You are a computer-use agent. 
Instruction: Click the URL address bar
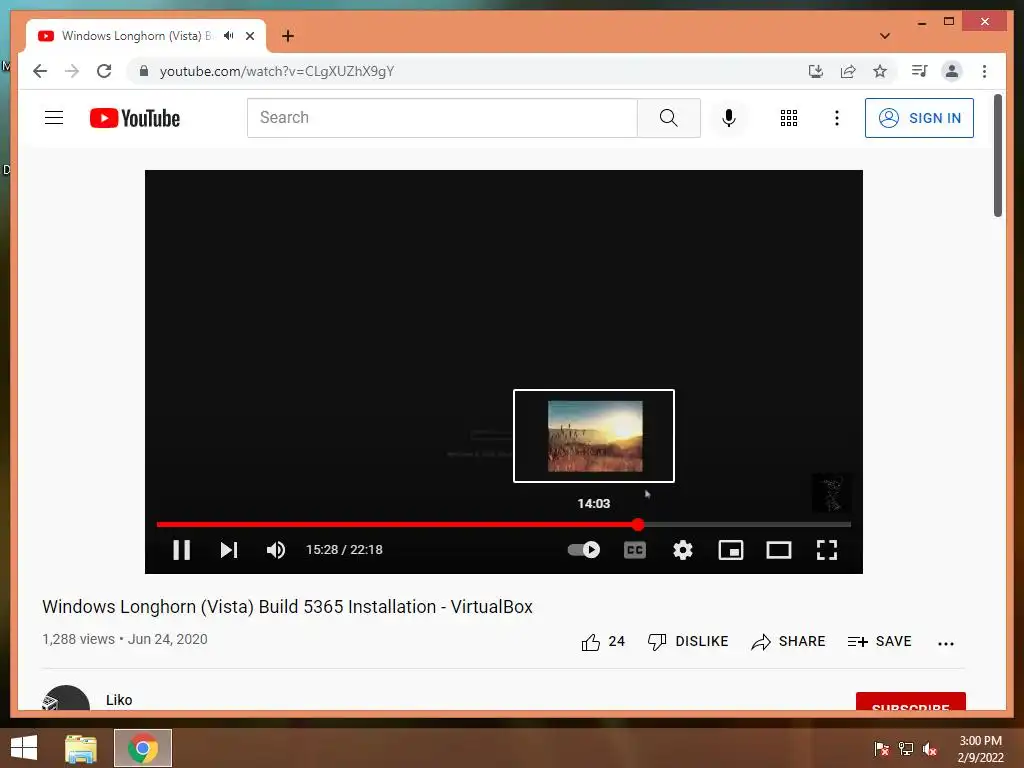(x=470, y=71)
